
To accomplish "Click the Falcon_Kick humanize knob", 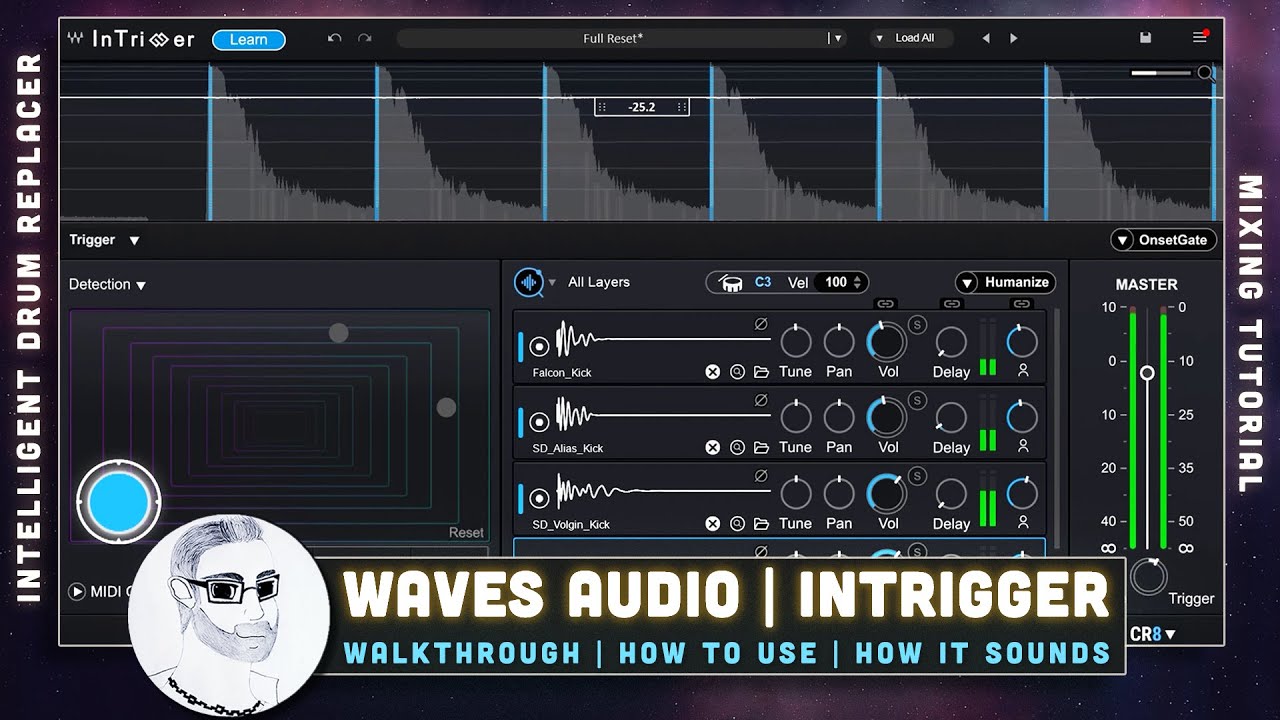I will point(1022,341).
